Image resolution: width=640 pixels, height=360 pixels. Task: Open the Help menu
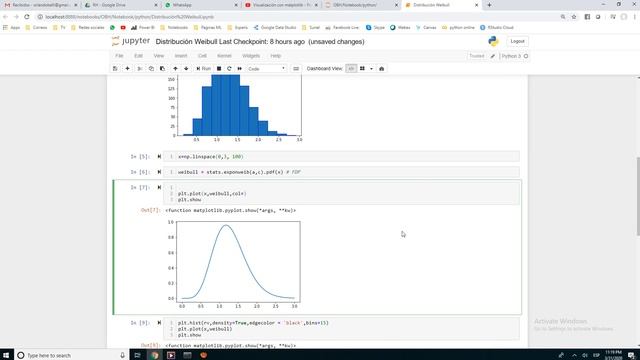click(276, 56)
